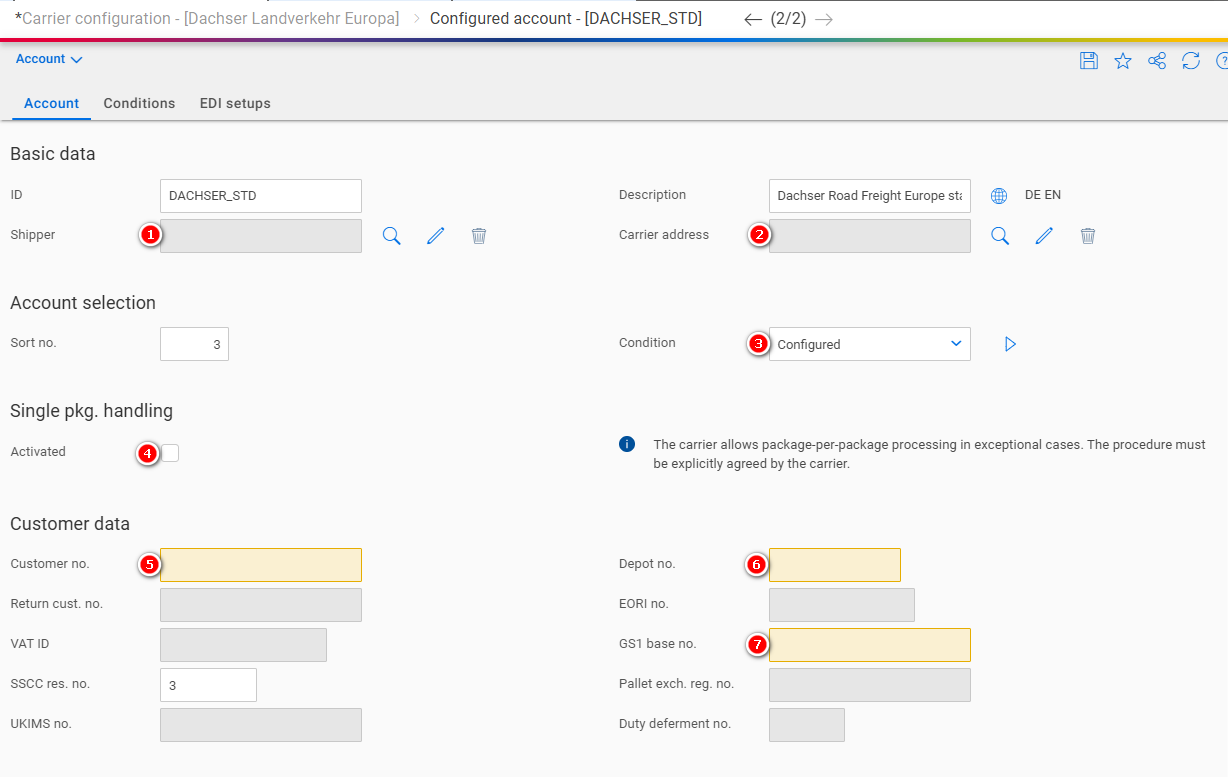Click the Carrier address field
This screenshot has width=1228, height=777.
[x=870, y=236]
